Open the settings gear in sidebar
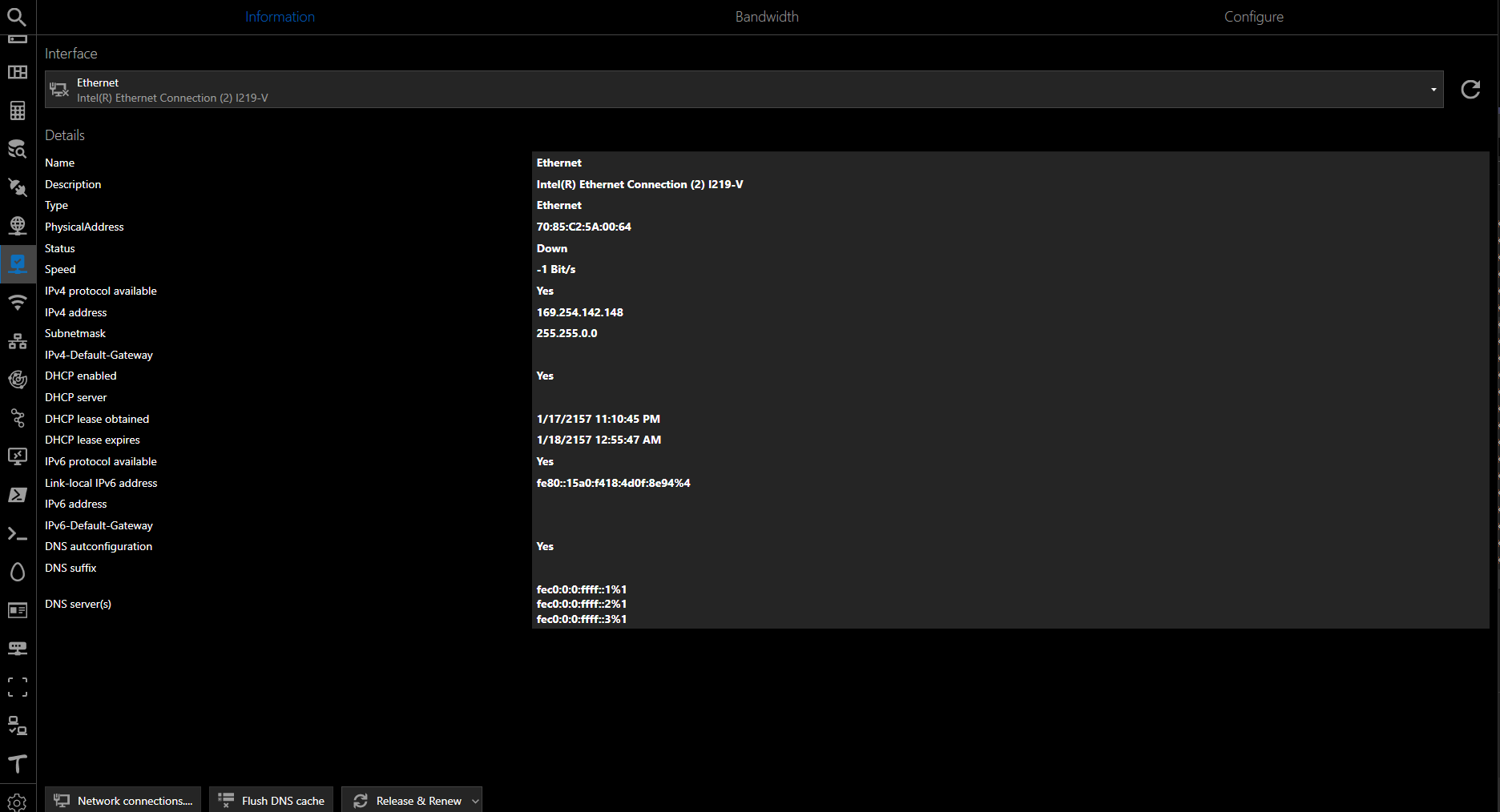This screenshot has width=1500, height=812. pos(17,801)
